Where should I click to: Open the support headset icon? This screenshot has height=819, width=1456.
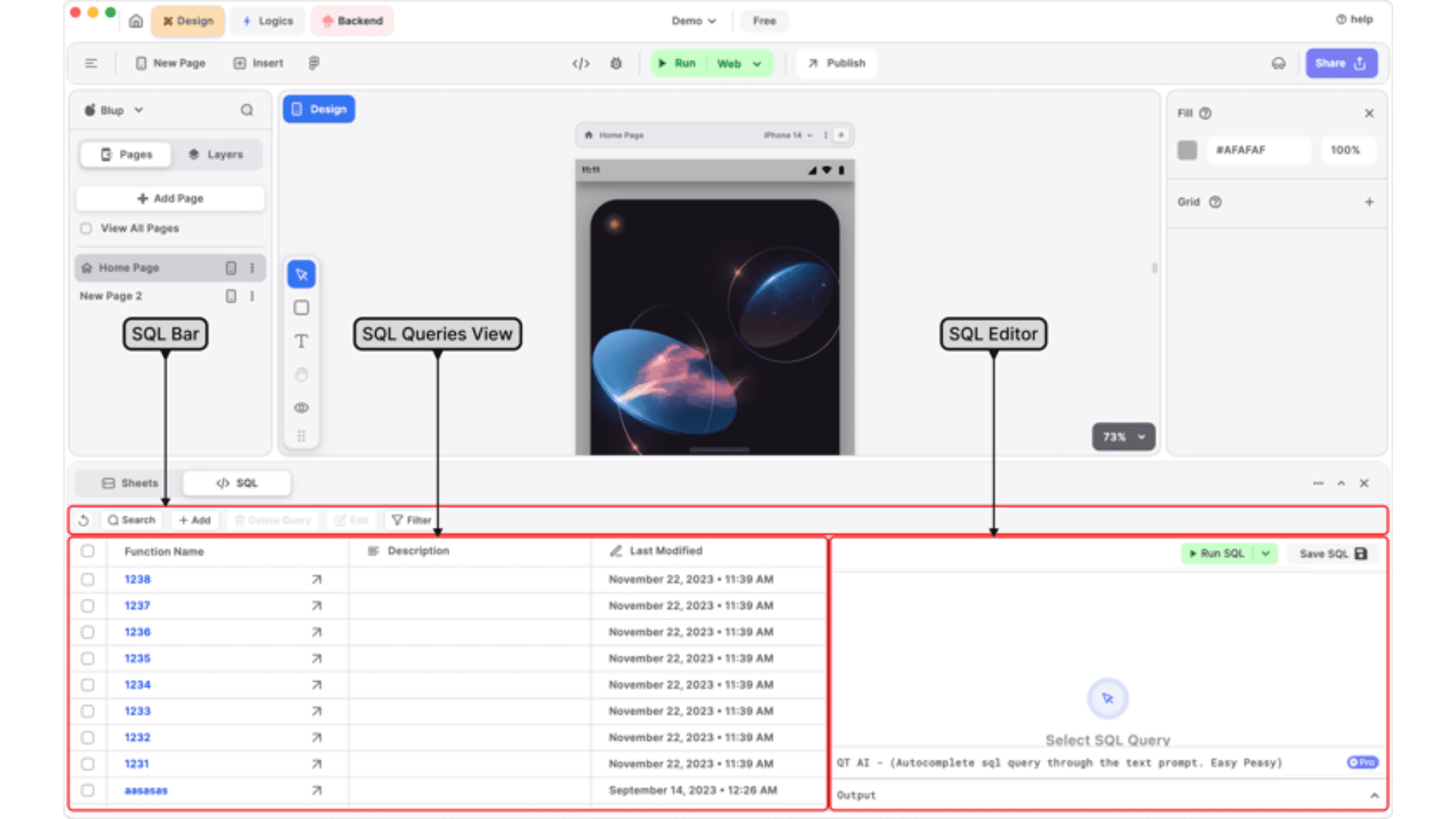pos(1279,64)
